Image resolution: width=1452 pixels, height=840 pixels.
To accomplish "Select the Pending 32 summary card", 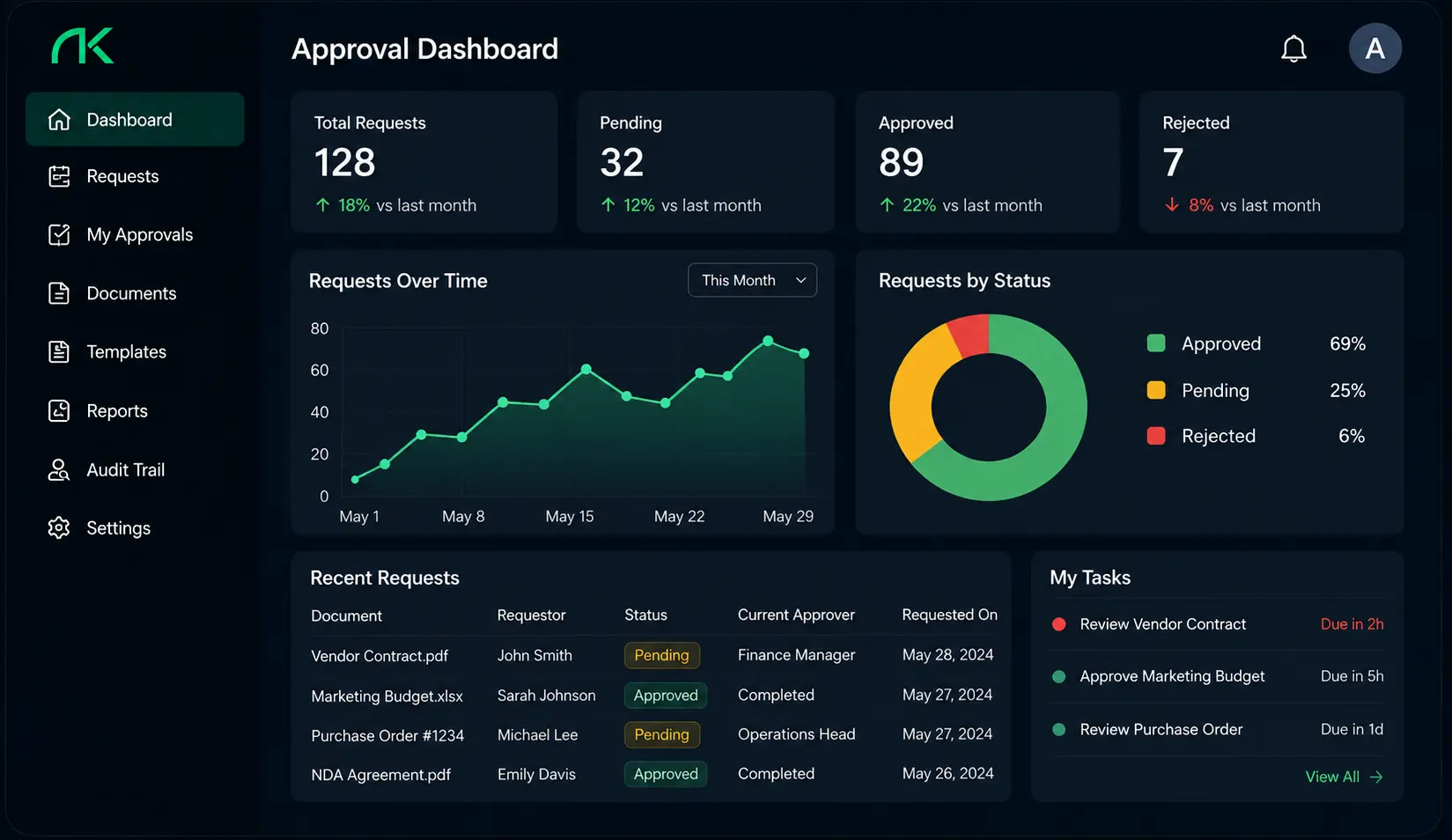I will tap(705, 162).
